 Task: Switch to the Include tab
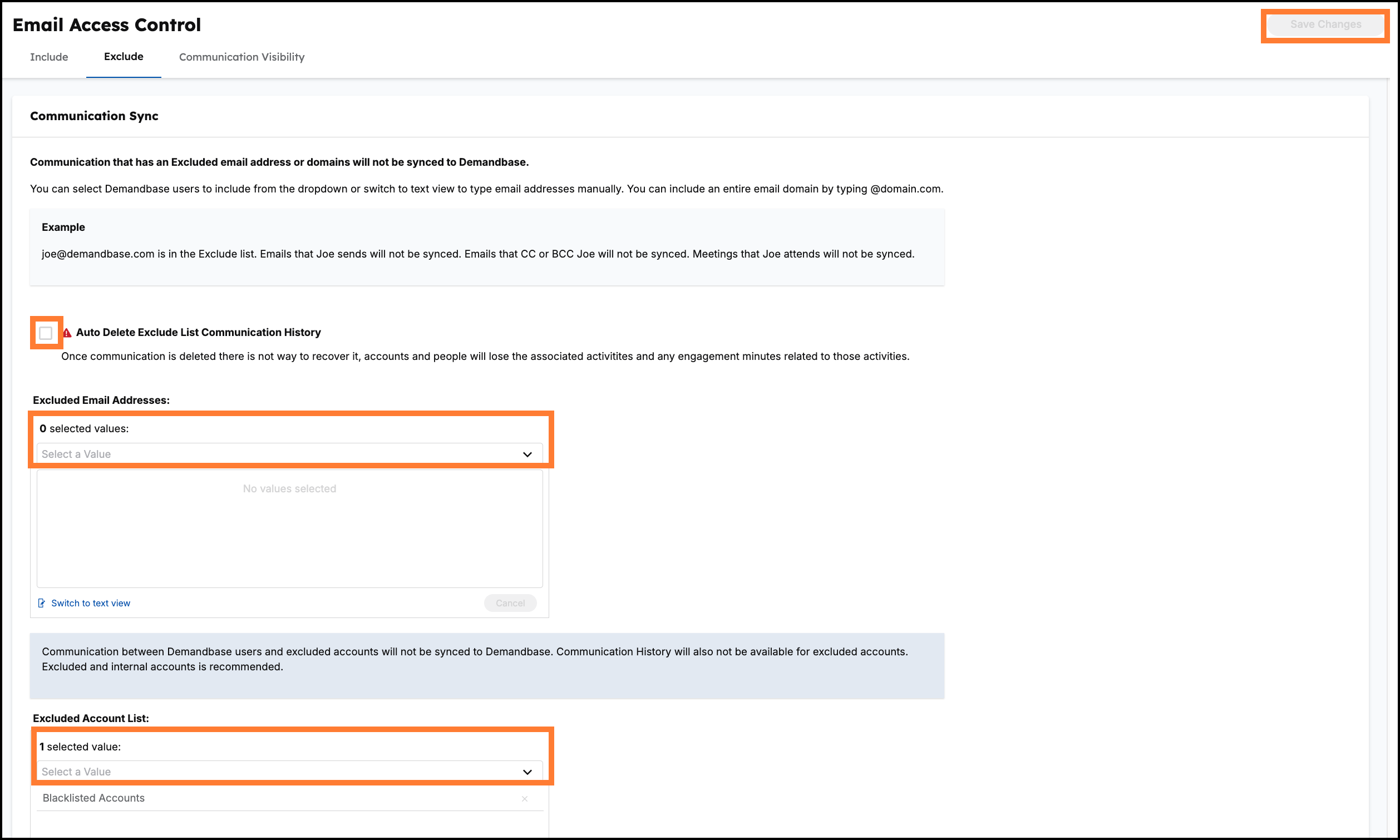click(x=50, y=57)
